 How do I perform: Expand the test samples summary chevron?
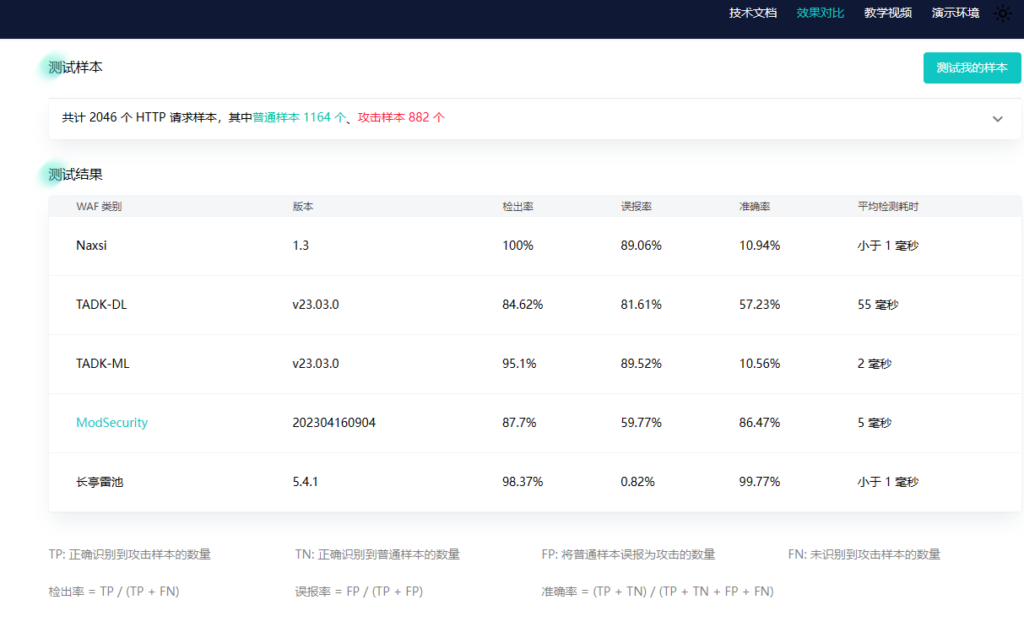click(x=997, y=119)
